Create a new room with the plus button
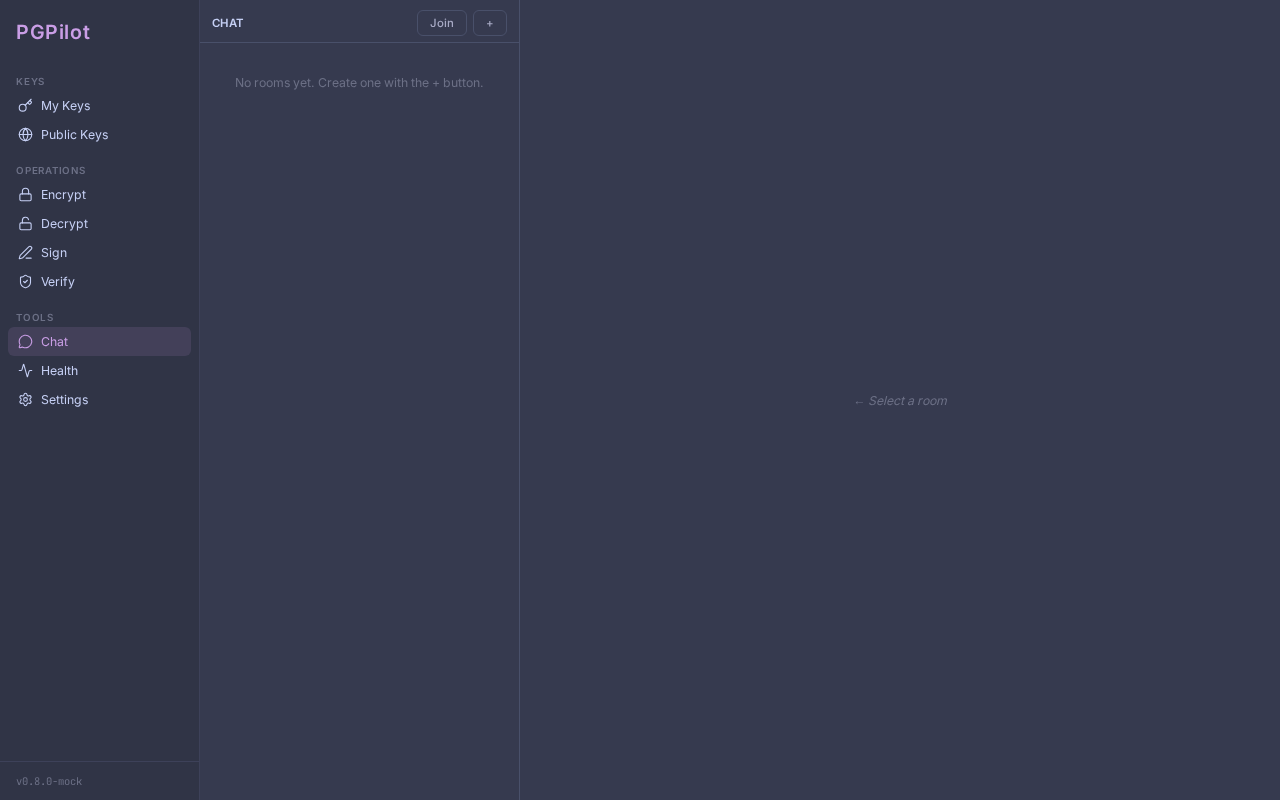The width and height of the screenshot is (1280, 800). pos(490,23)
